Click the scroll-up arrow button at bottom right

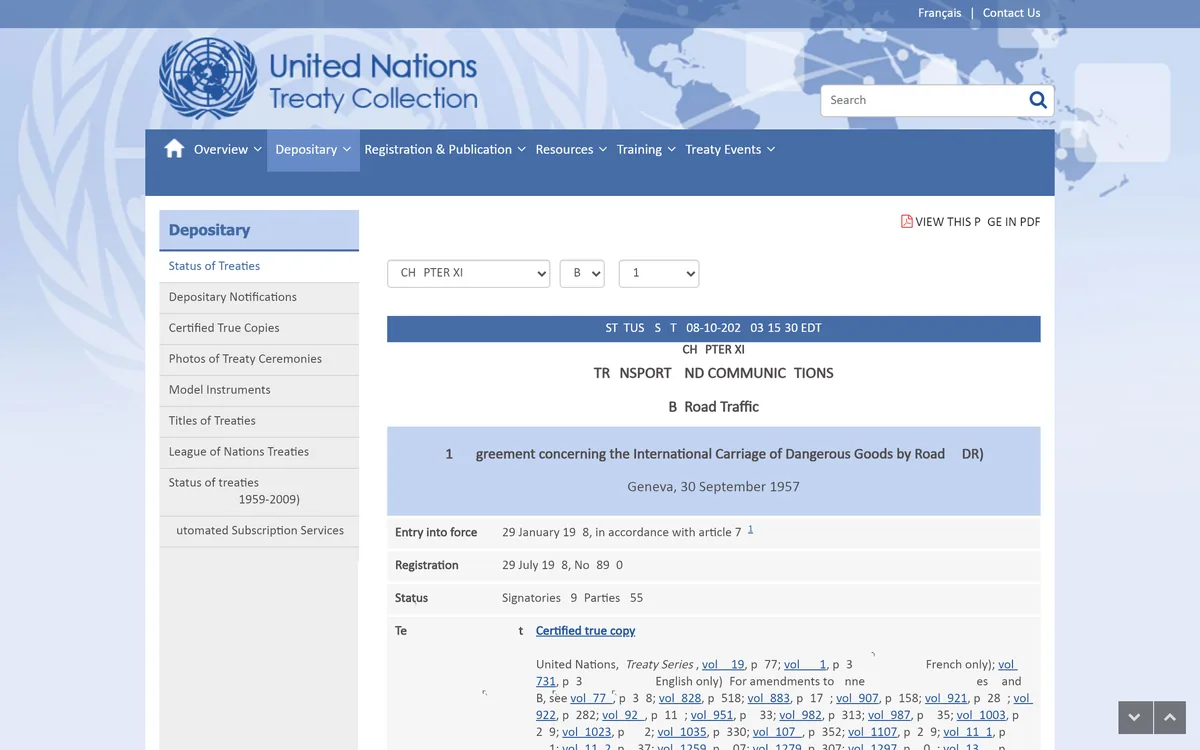click(x=1169, y=718)
